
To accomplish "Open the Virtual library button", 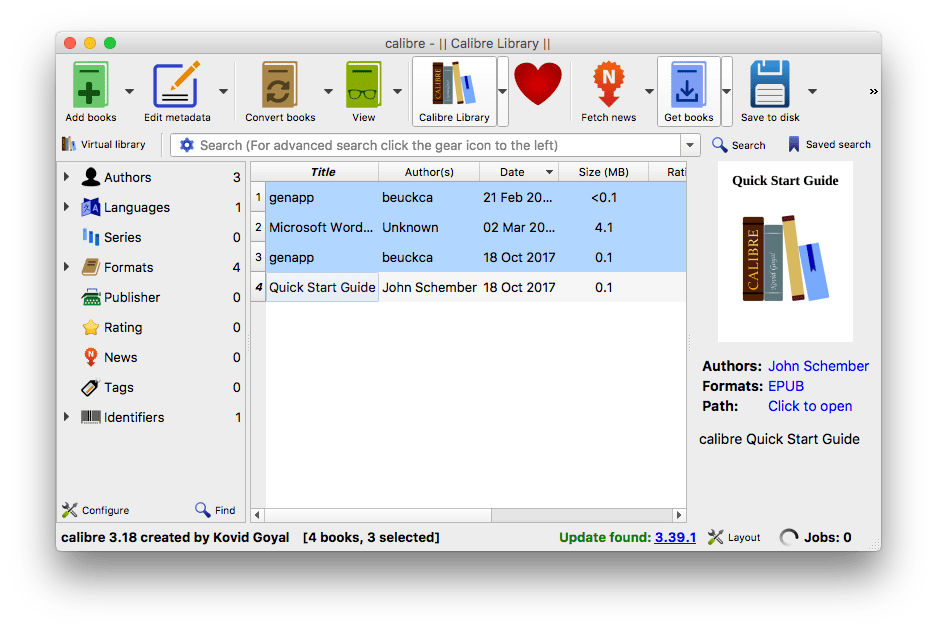I will 104,145.
